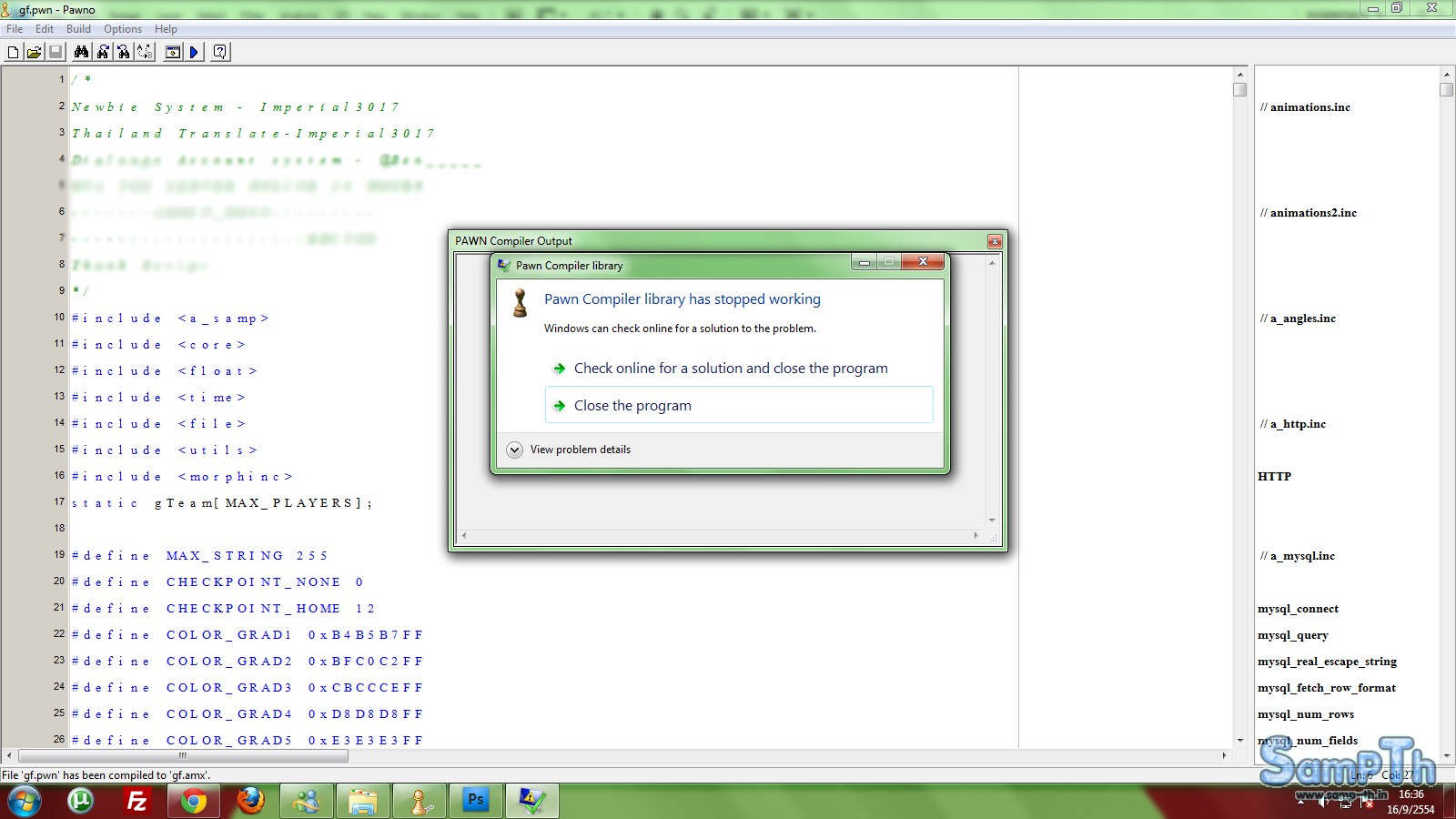Open uTorrent from the taskbar
1456x819 pixels.
pos(81,801)
